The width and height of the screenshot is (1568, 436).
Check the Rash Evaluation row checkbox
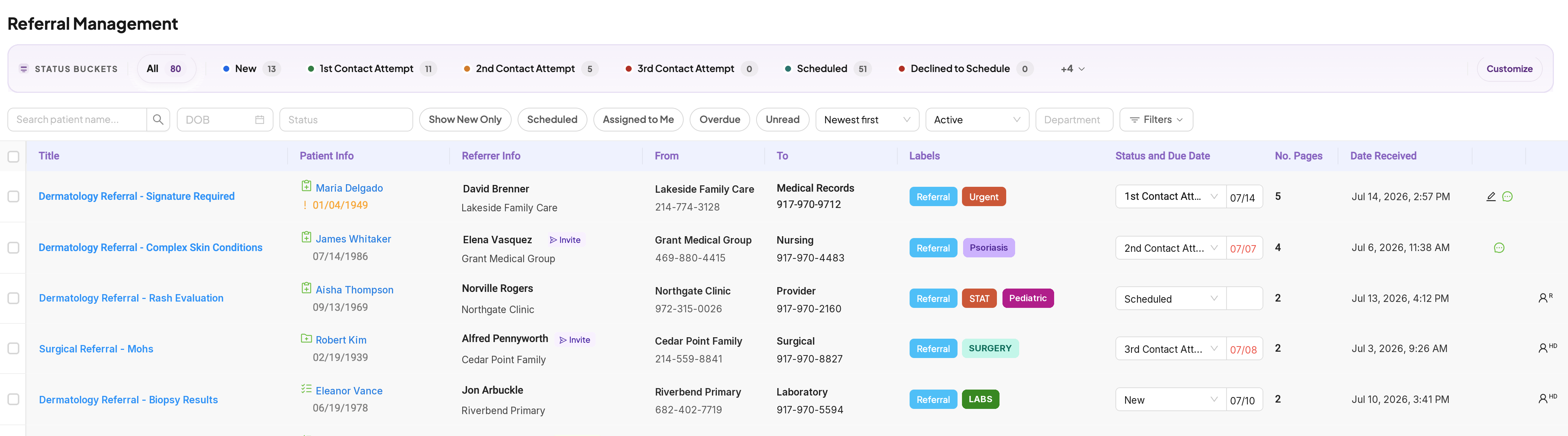(x=13, y=298)
